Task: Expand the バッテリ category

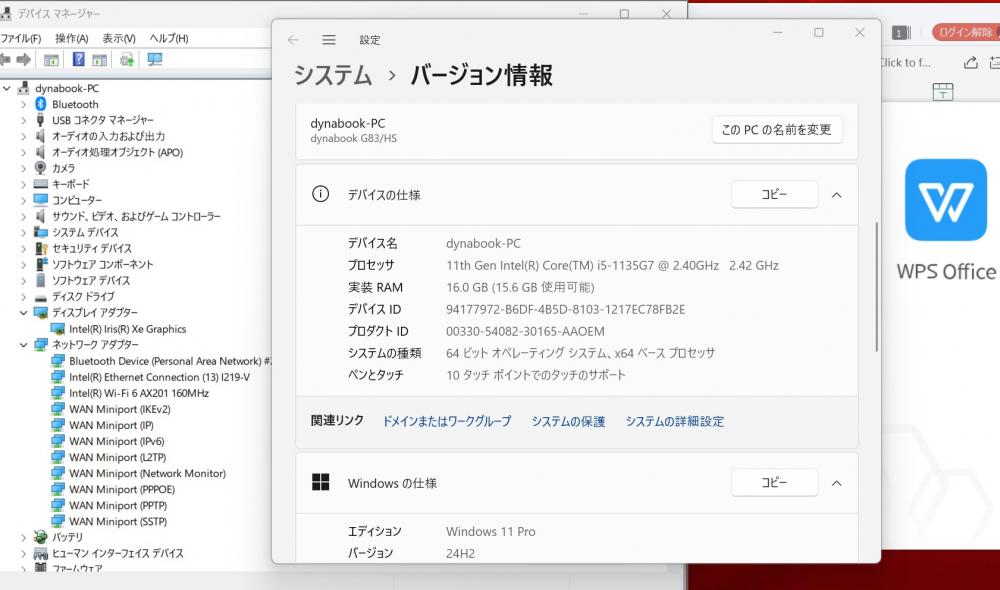Action: pos(24,537)
